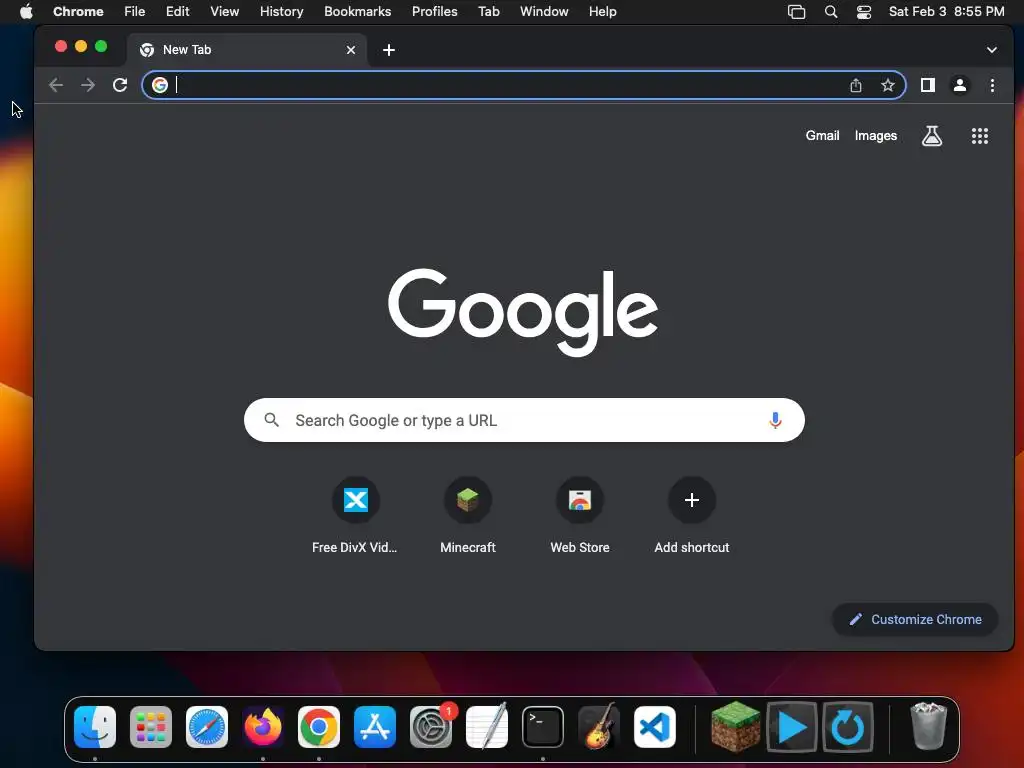Click the Google icon in address bar

[160, 85]
